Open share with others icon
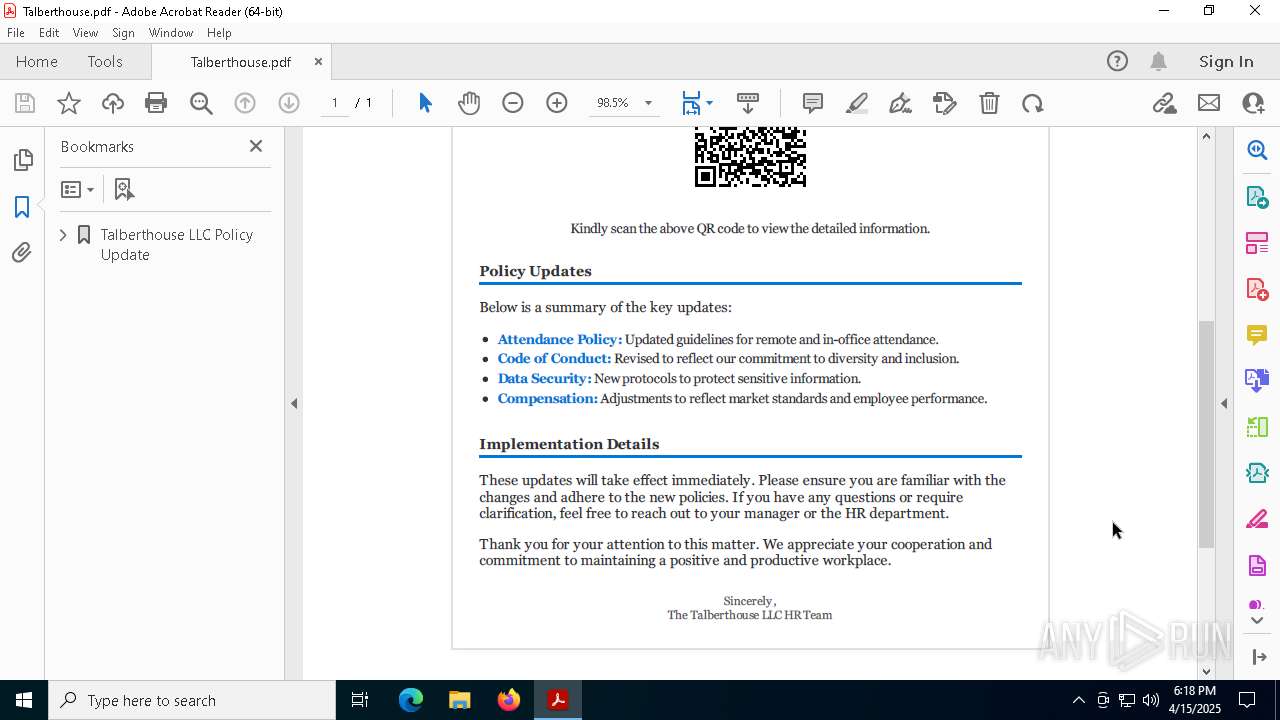The height and width of the screenshot is (720, 1280). click(x=1253, y=103)
